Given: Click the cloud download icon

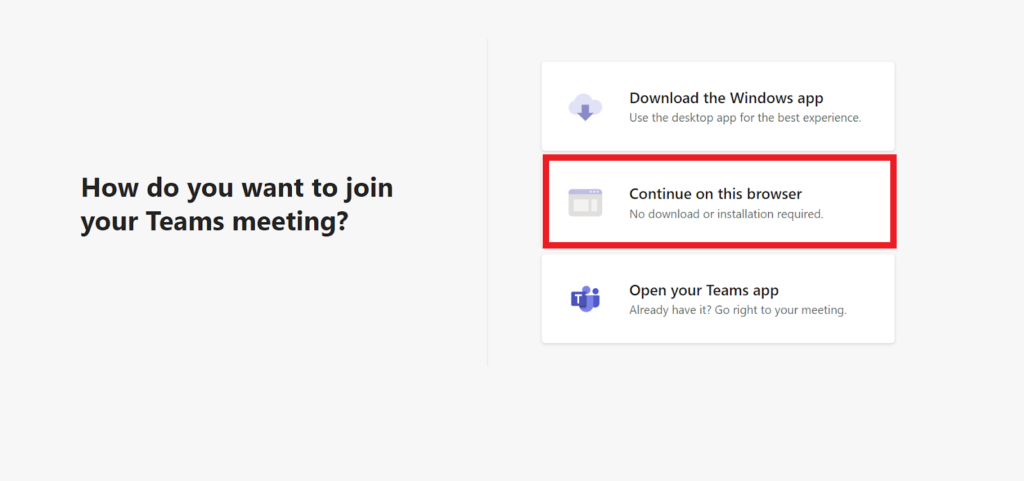Looking at the screenshot, I should tap(585, 105).
